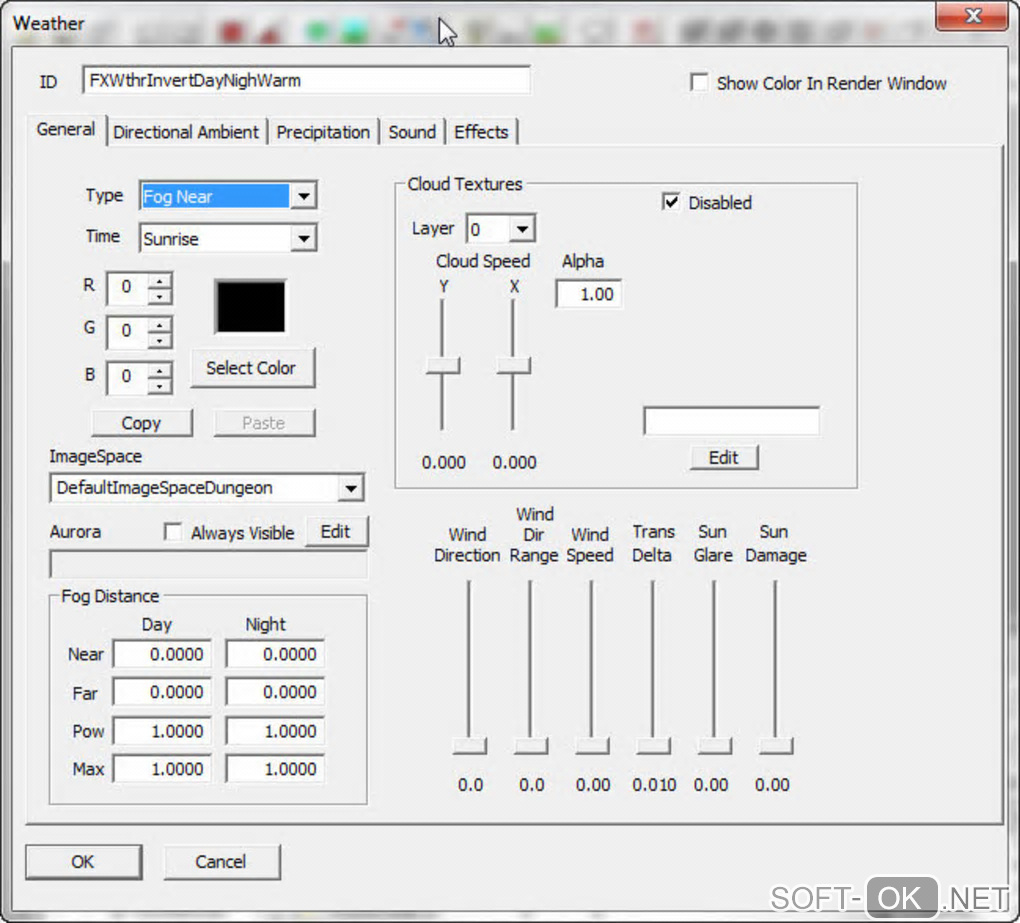
Task: Switch to the Directional Ambient tab
Action: (186, 132)
